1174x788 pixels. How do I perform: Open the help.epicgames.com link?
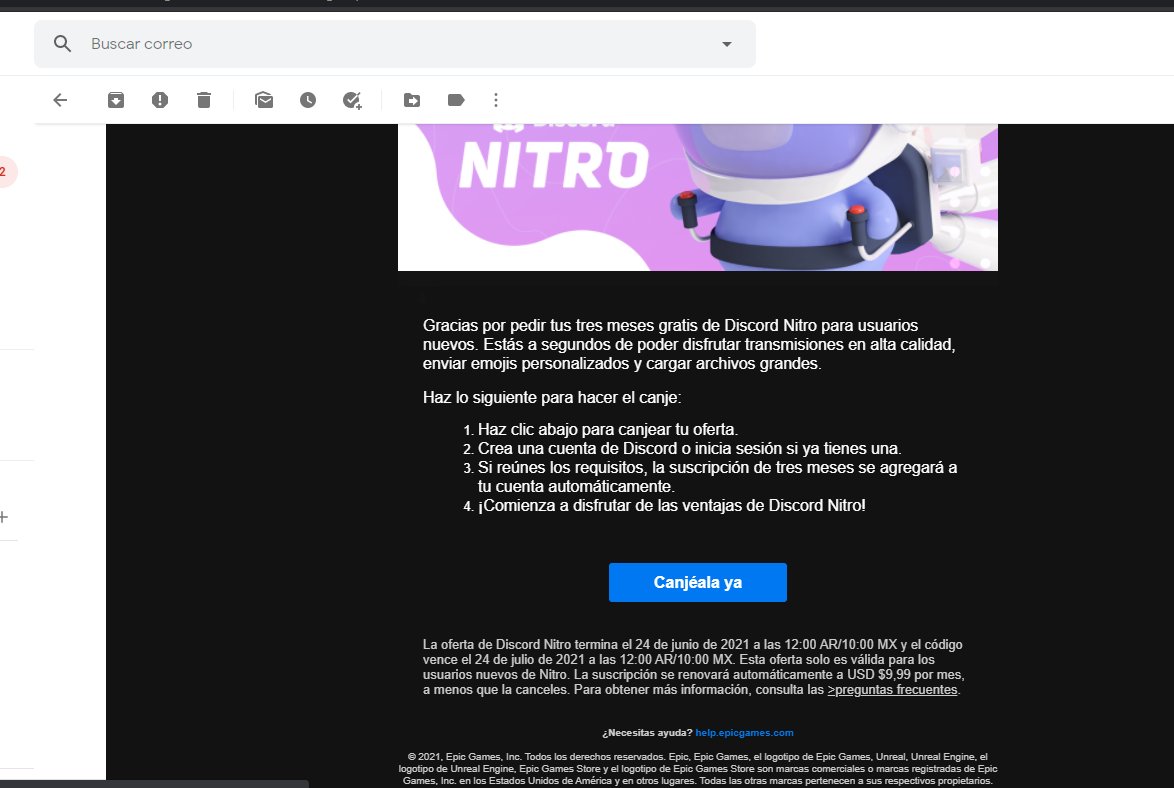click(744, 733)
